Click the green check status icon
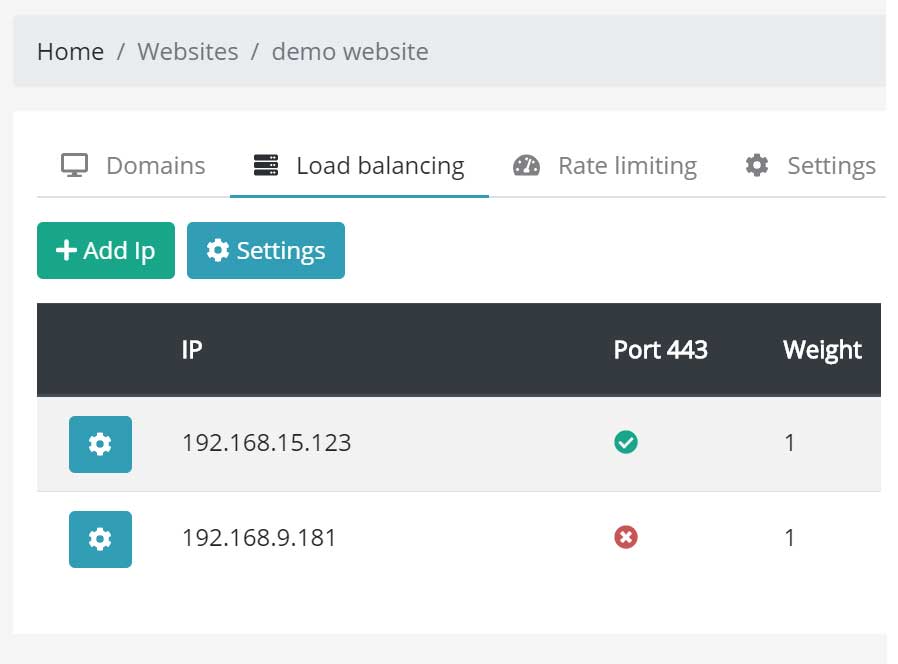The width and height of the screenshot is (898, 664). point(625,442)
